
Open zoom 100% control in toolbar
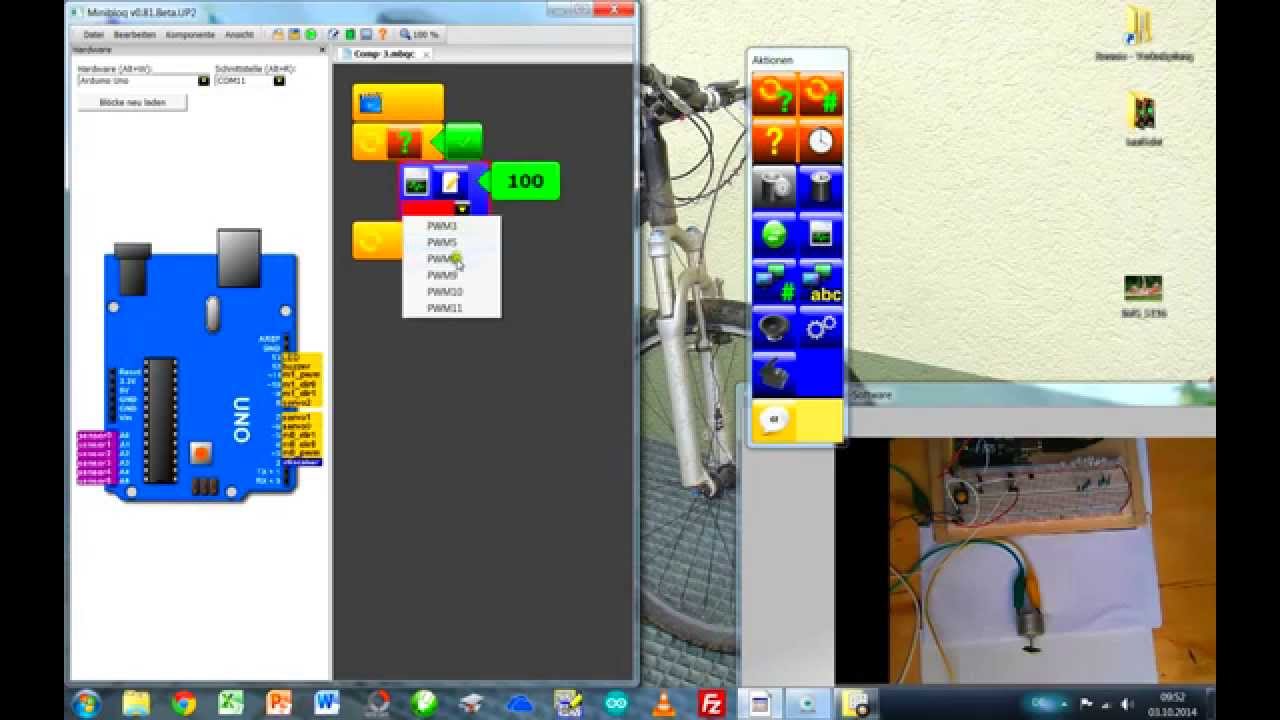pos(419,34)
